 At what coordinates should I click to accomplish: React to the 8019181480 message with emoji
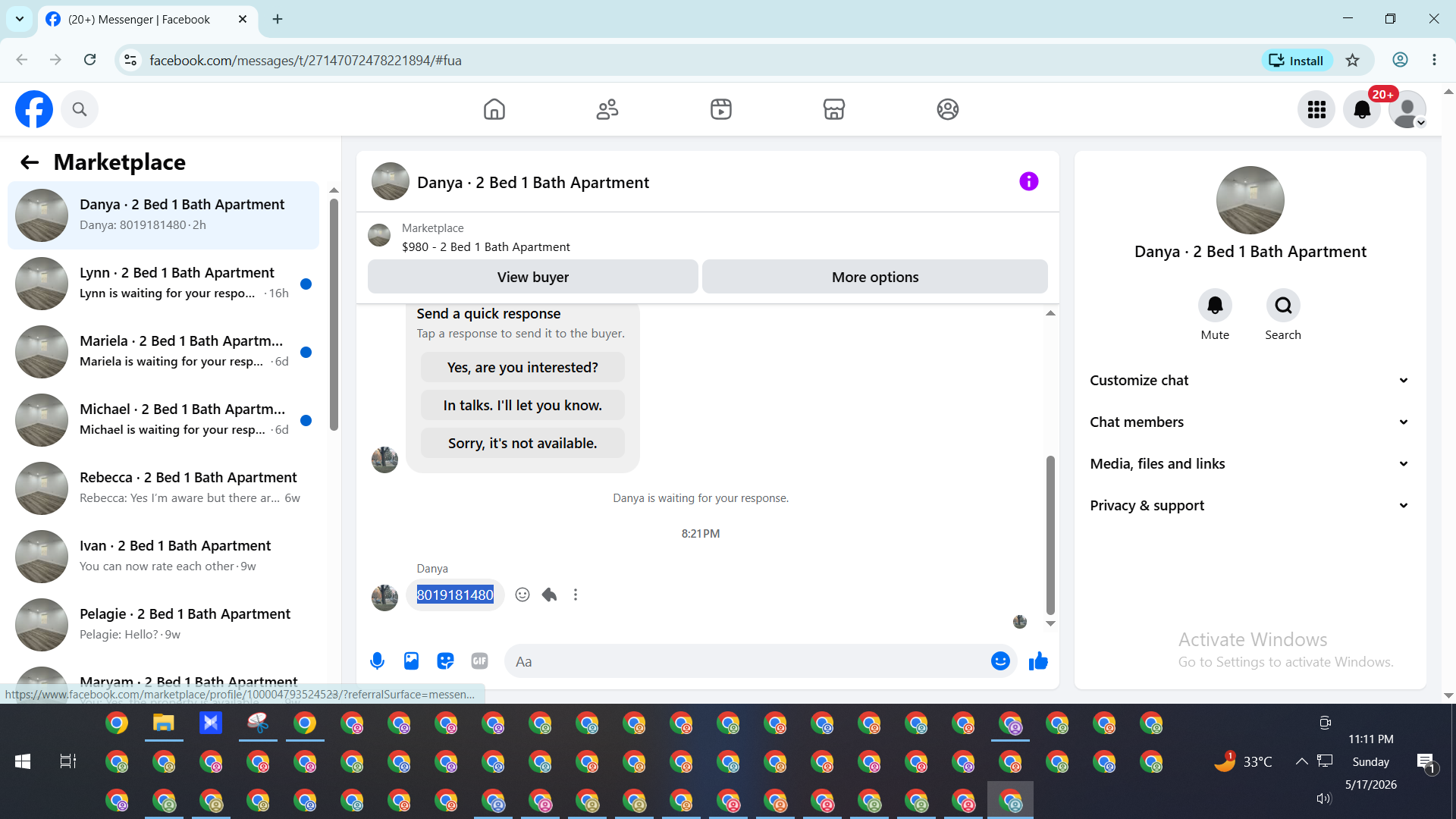click(522, 595)
